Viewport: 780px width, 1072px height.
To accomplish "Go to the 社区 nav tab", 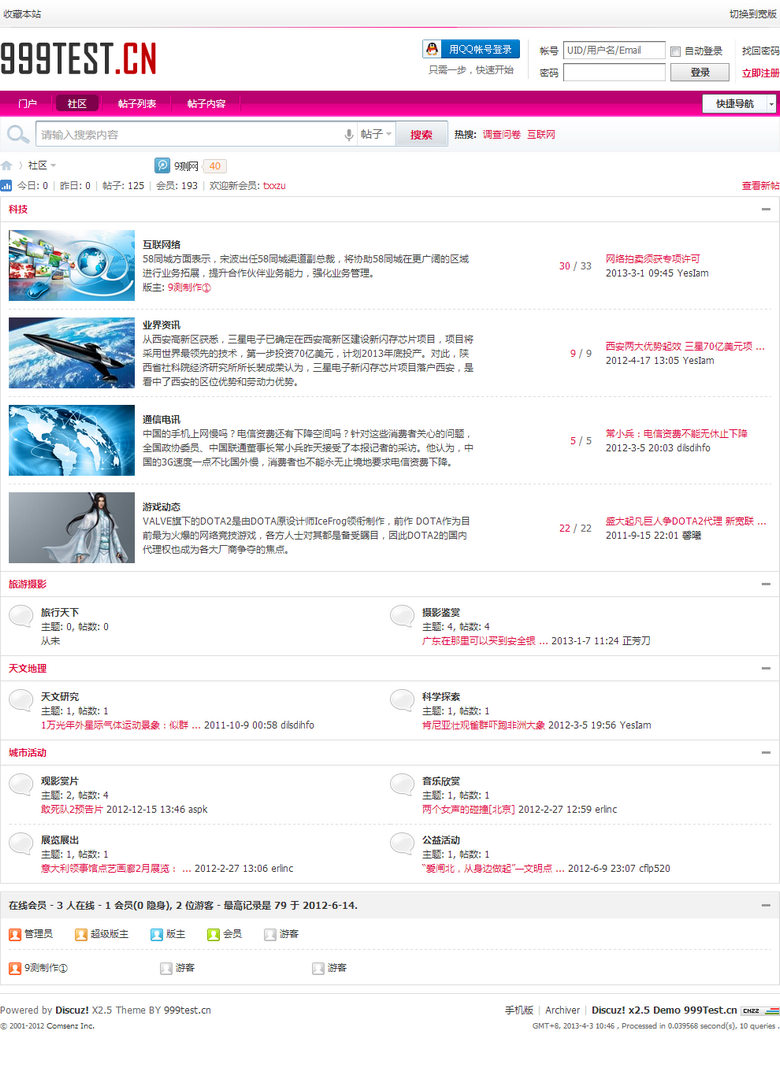I will pos(77,103).
